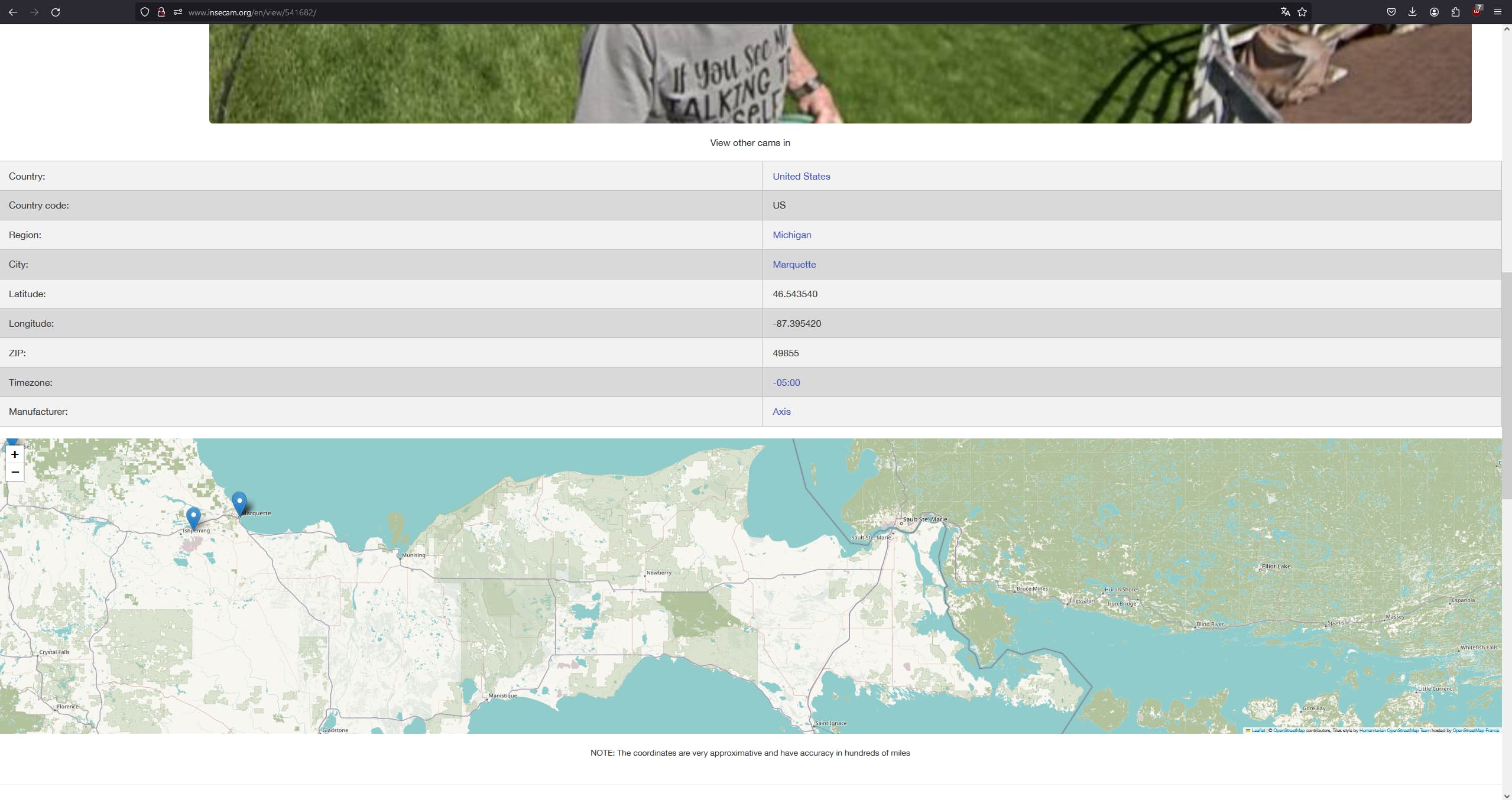Open the Michigan region link
Image resolution: width=1512 pixels, height=800 pixels.
pyautogui.click(x=791, y=235)
